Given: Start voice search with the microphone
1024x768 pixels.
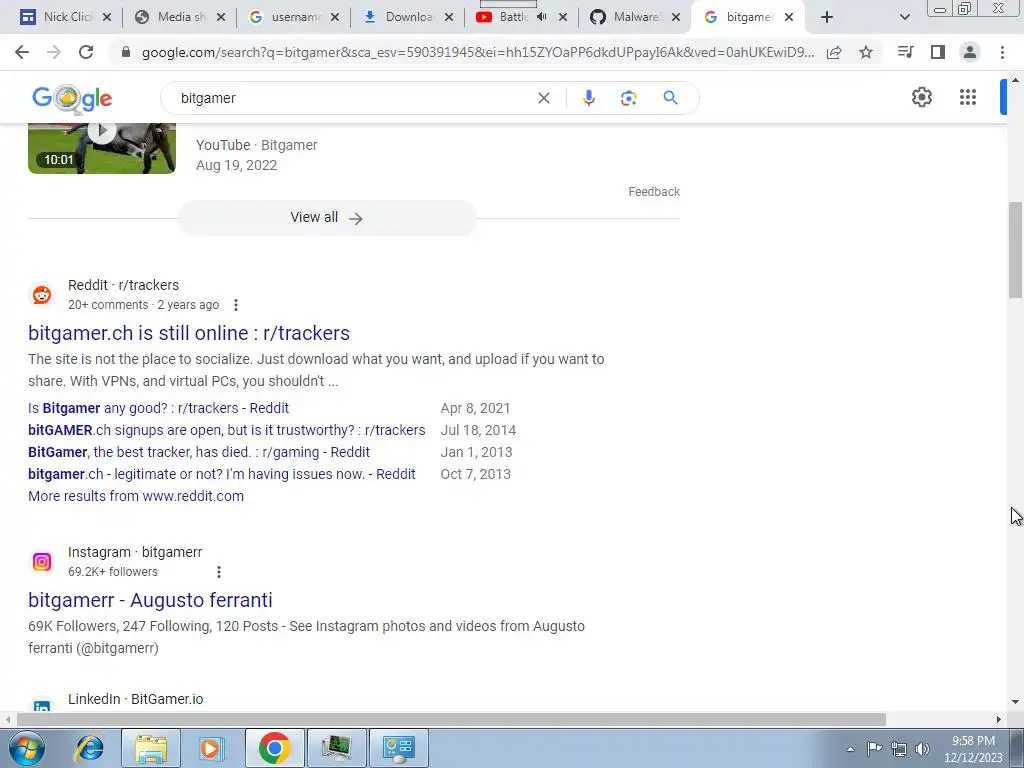Looking at the screenshot, I should tap(588, 98).
